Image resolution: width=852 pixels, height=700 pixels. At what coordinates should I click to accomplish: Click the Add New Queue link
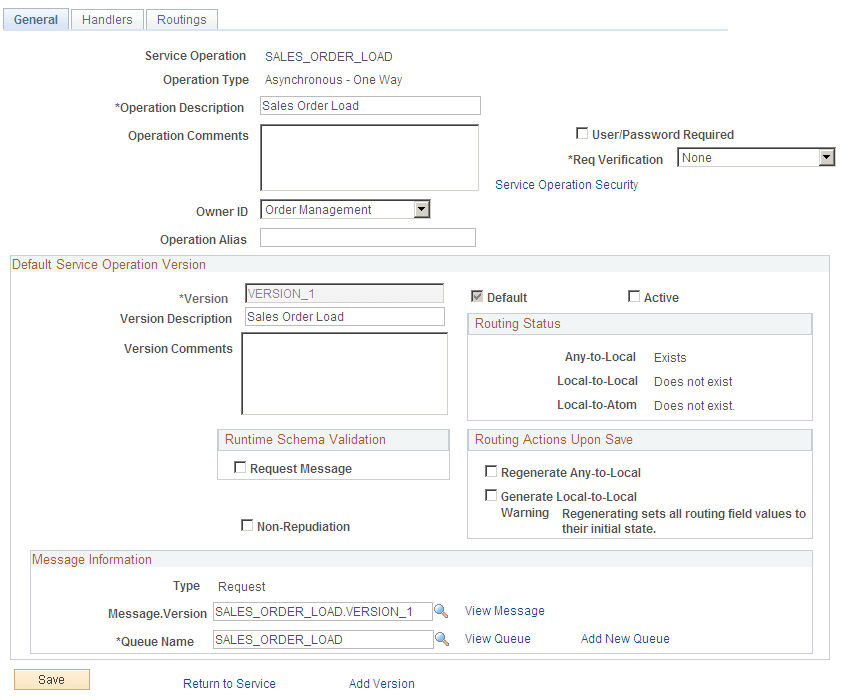coord(624,638)
